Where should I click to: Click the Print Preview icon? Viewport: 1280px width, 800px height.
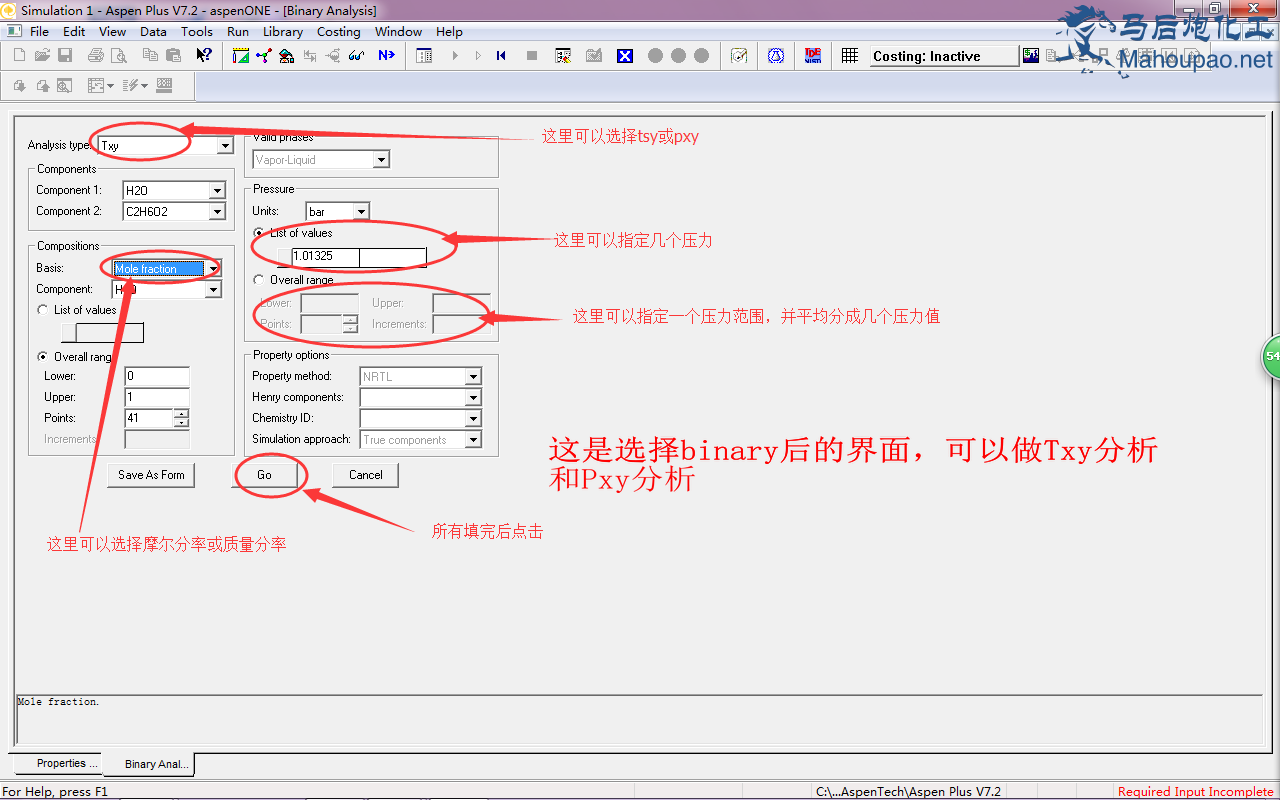(x=118, y=56)
